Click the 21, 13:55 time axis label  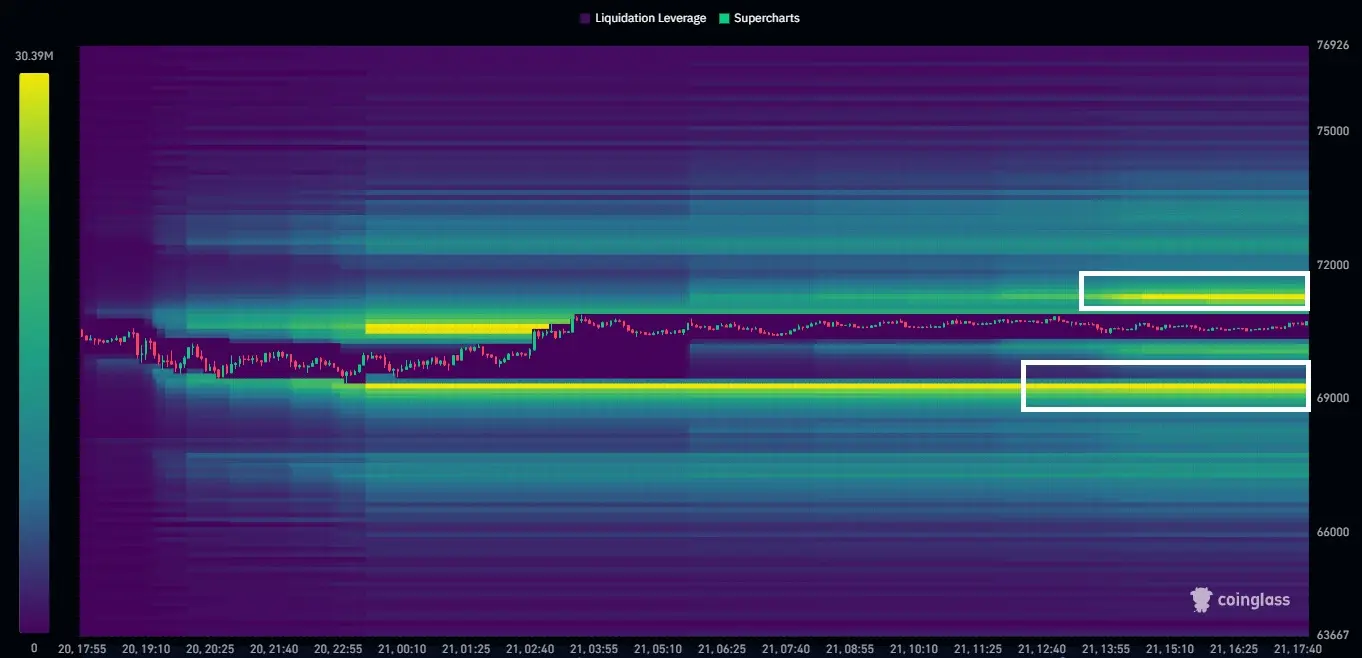tap(1106, 649)
